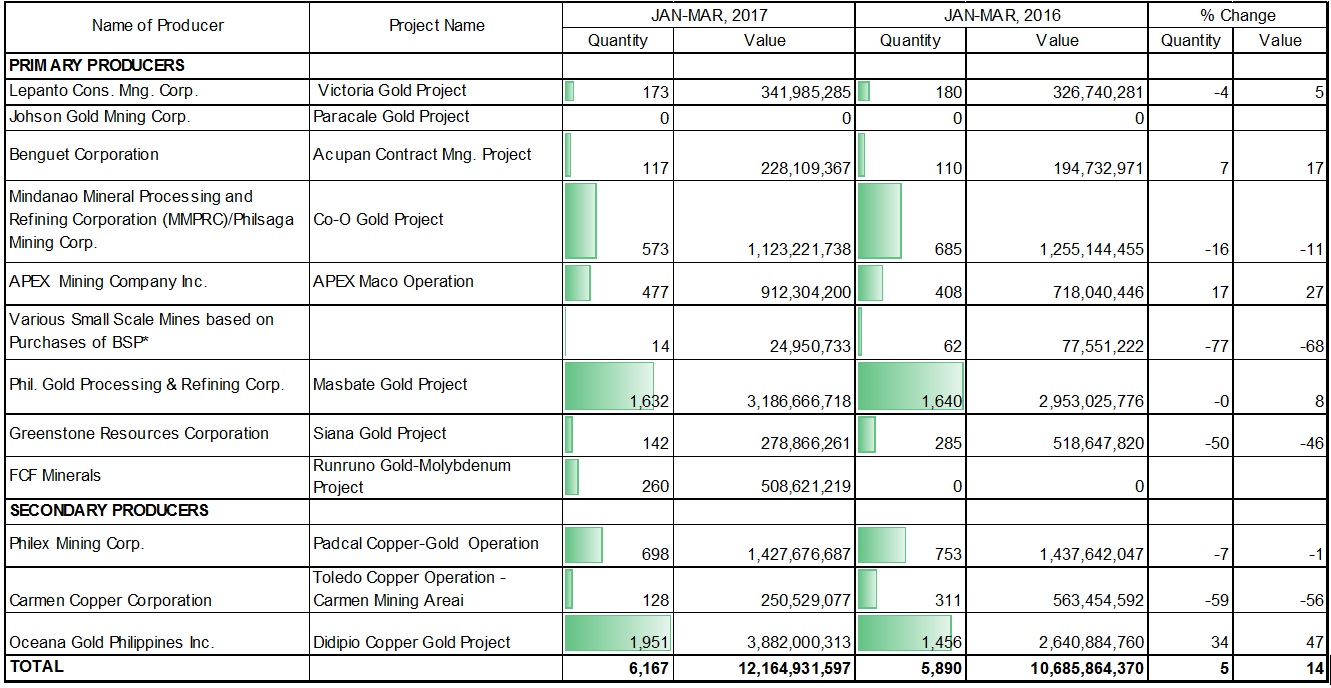The image size is (1331, 688).
Task: Select the '% Change' header cell
Action: click(1238, 15)
